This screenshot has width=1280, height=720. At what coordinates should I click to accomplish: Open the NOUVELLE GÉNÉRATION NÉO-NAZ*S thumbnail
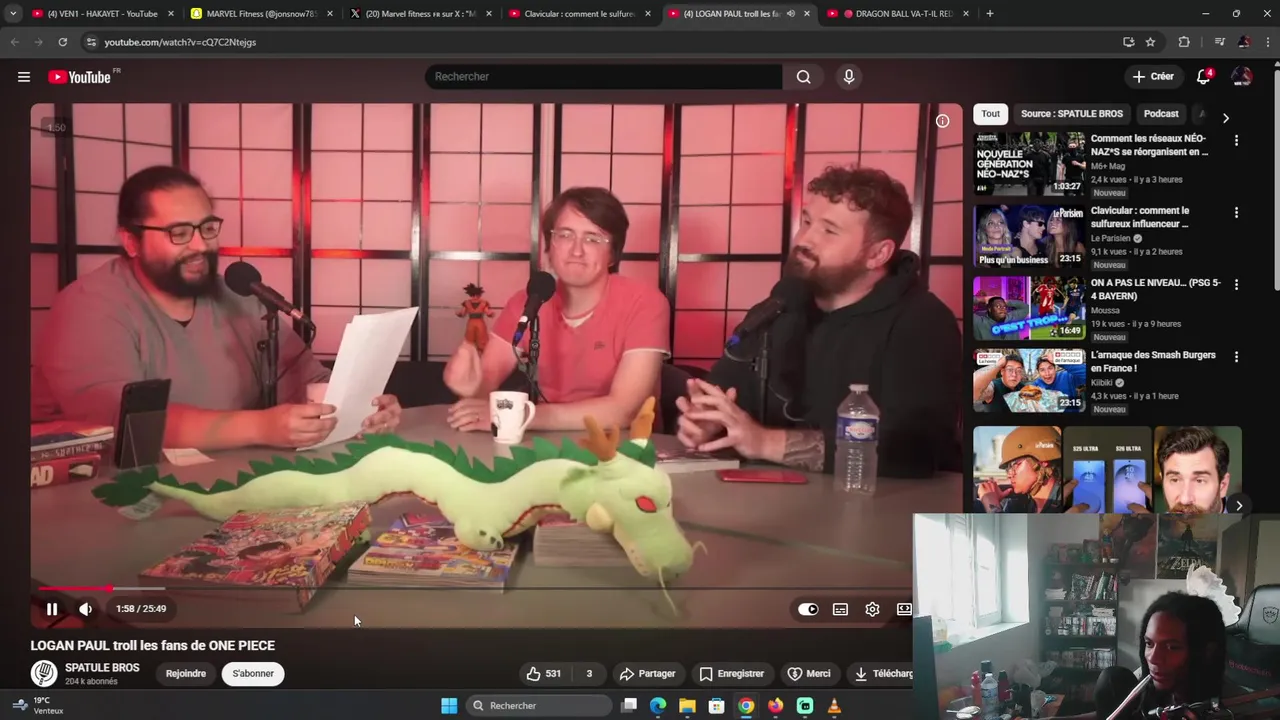point(1029,164)
